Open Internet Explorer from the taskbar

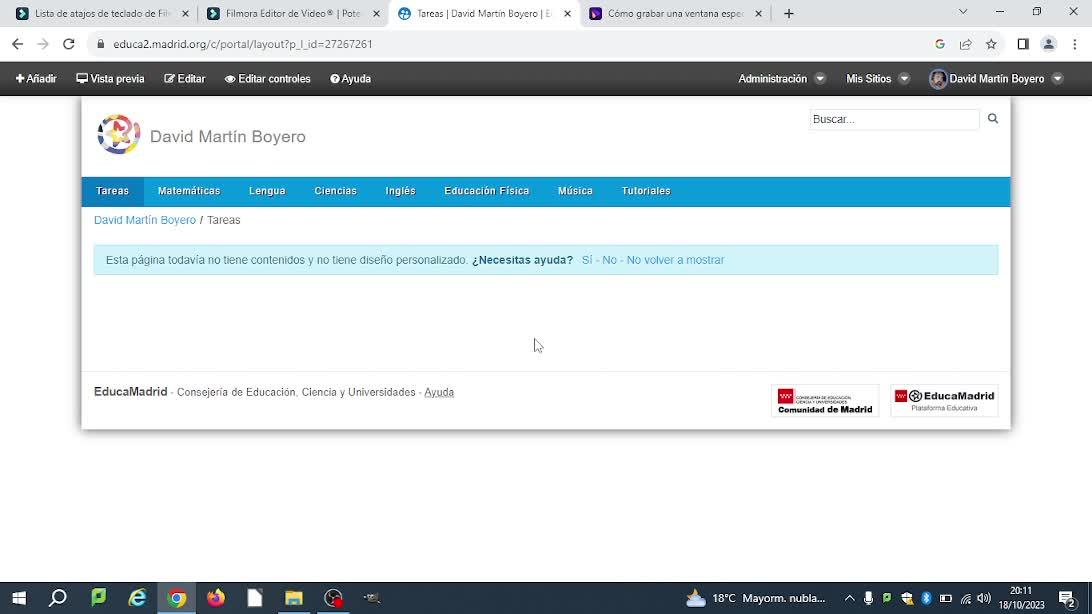coord(137,598)
